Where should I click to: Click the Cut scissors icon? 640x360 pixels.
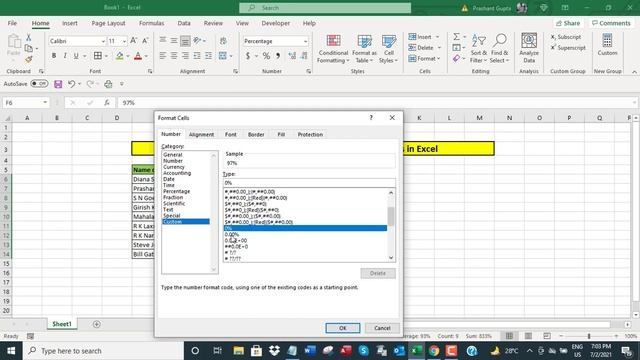(29, 38)
